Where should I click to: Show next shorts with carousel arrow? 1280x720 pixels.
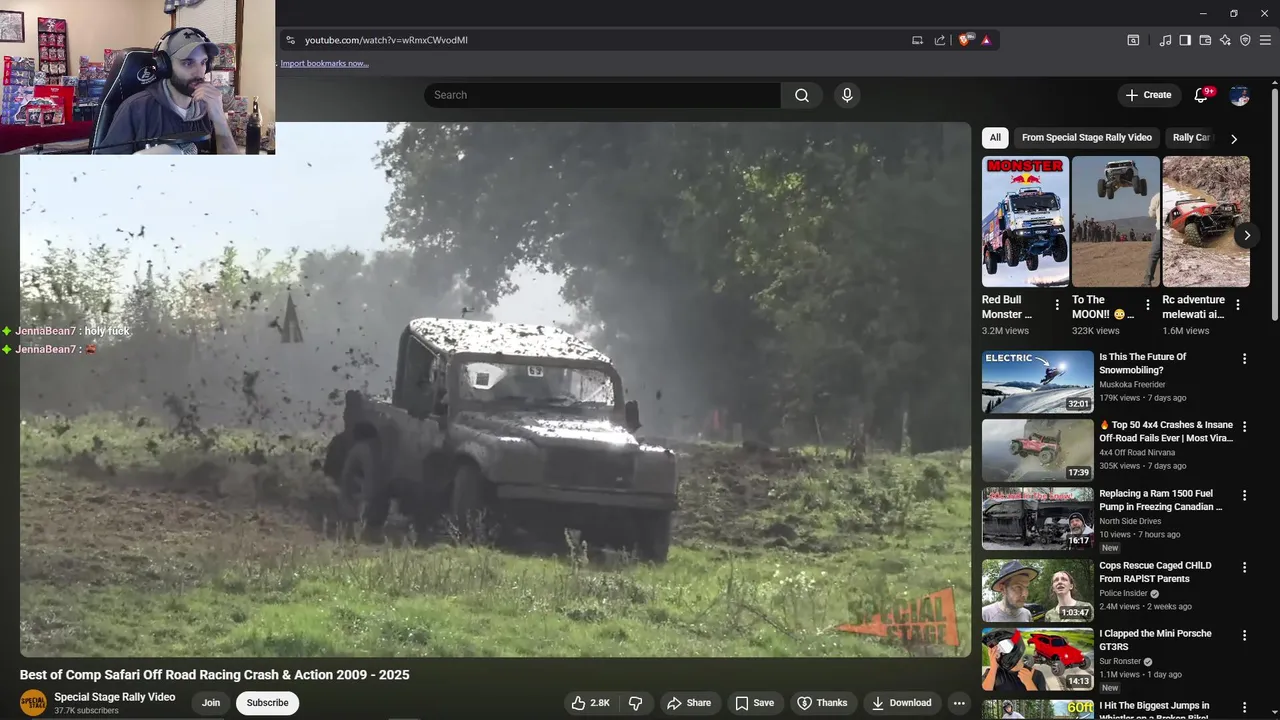pos(1247,236)
